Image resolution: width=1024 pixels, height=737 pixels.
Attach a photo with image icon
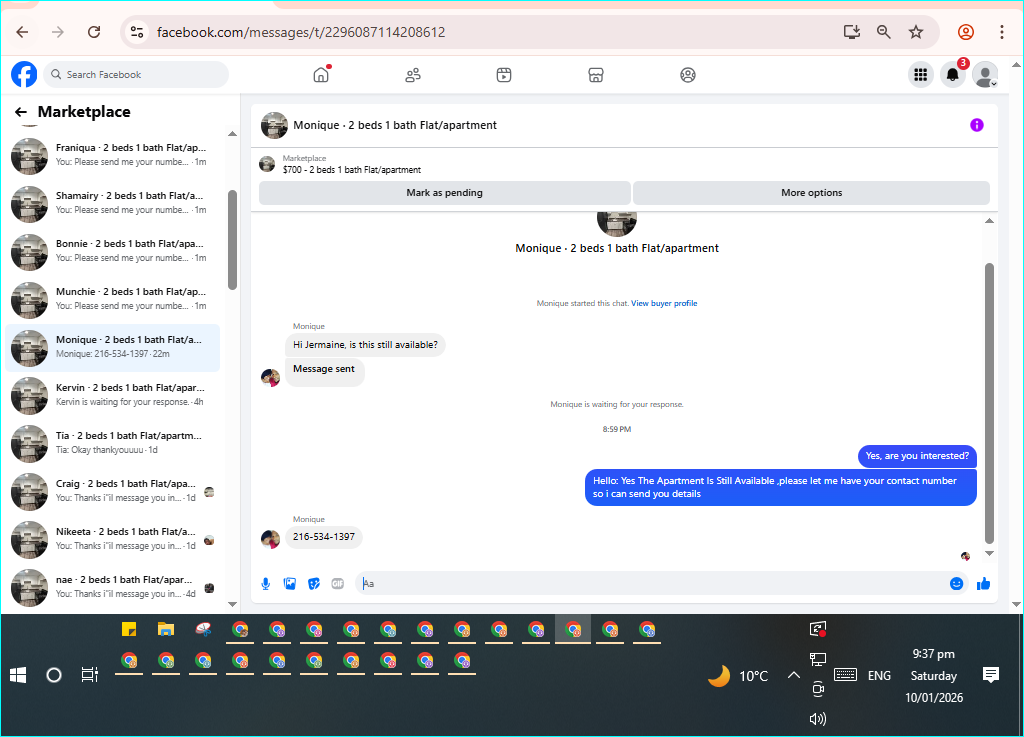[x=290, y=584]
